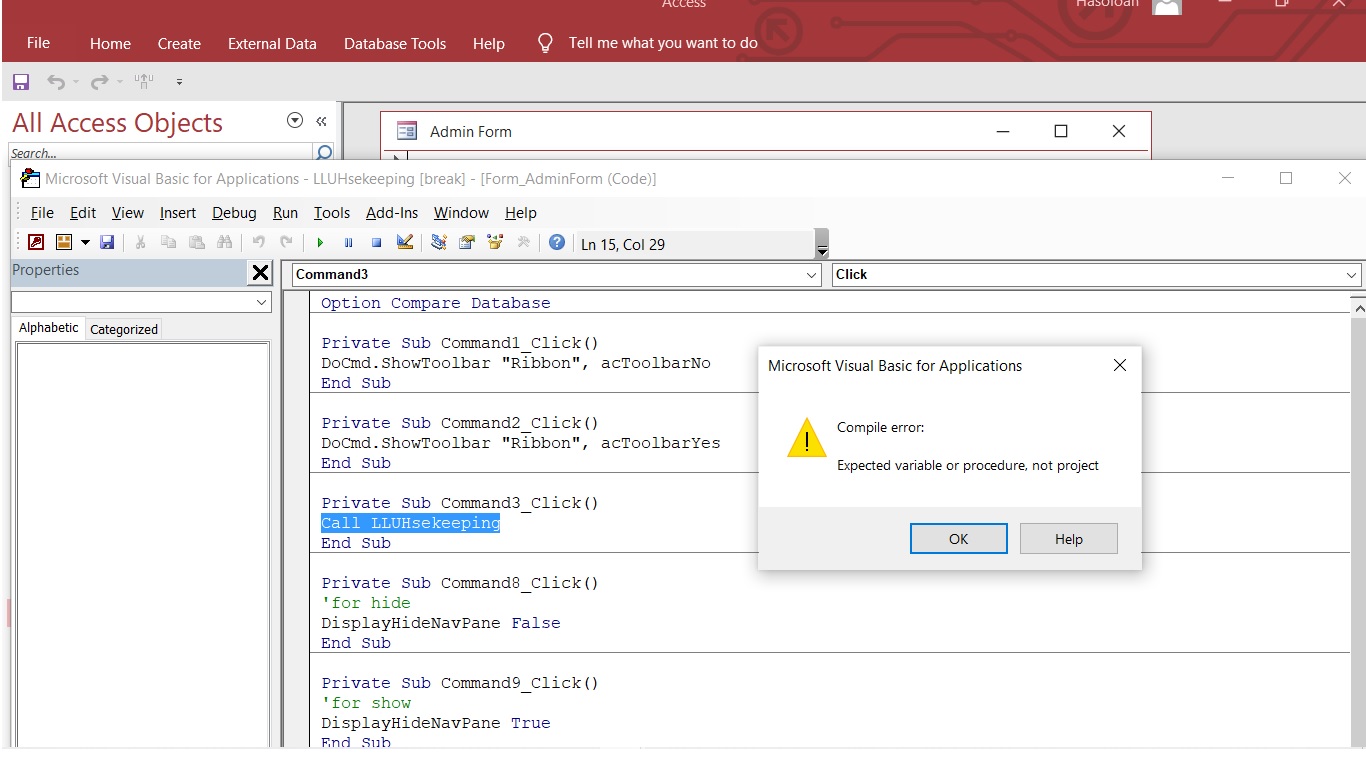This screenshot has height=768, width=1366.
Task: Open the Object Browser icon
Action: tap(494, 242)
